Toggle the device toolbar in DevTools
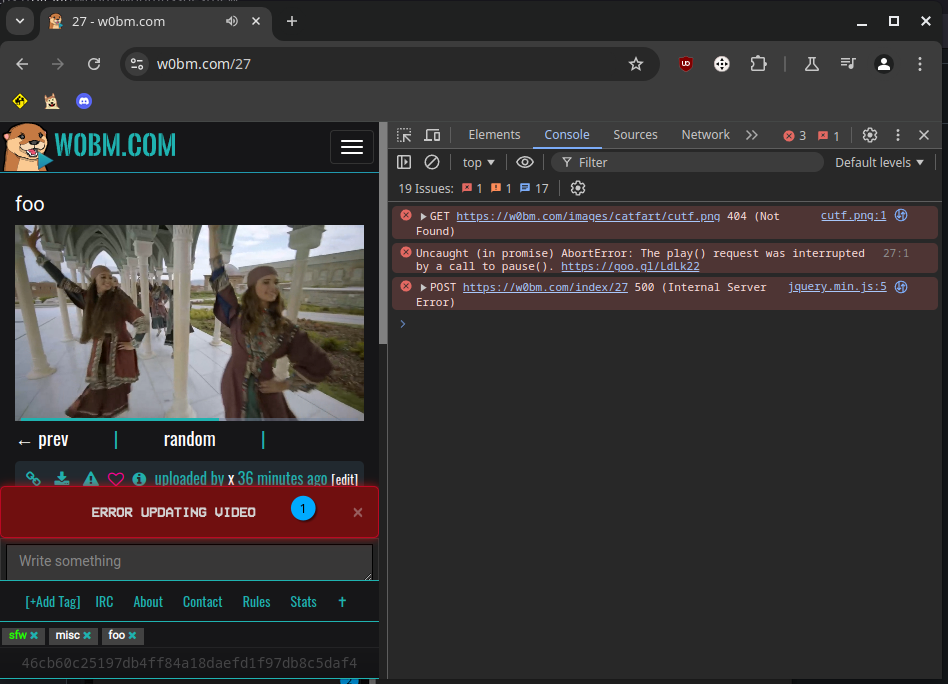948x684 pixels. click(x=432, y=135)
